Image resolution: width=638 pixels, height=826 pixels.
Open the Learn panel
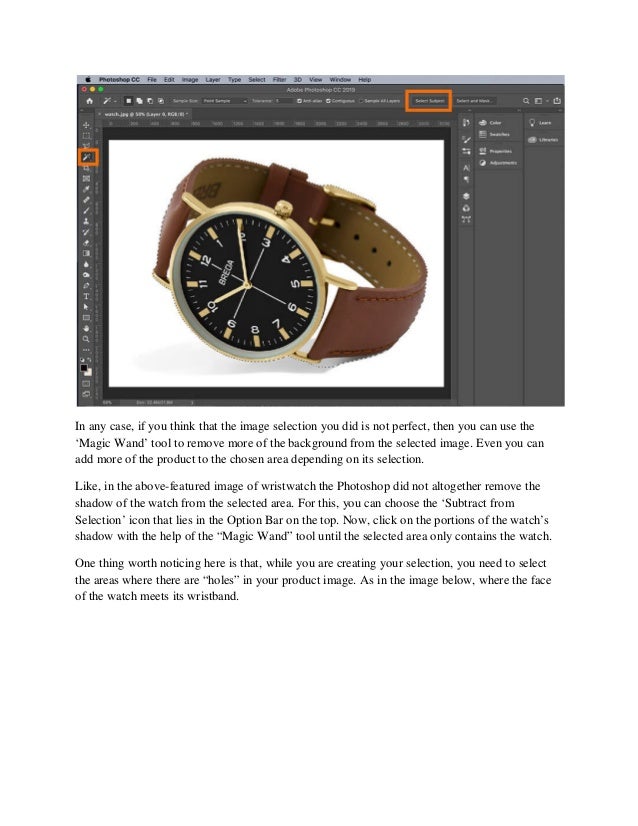point(540,123)
